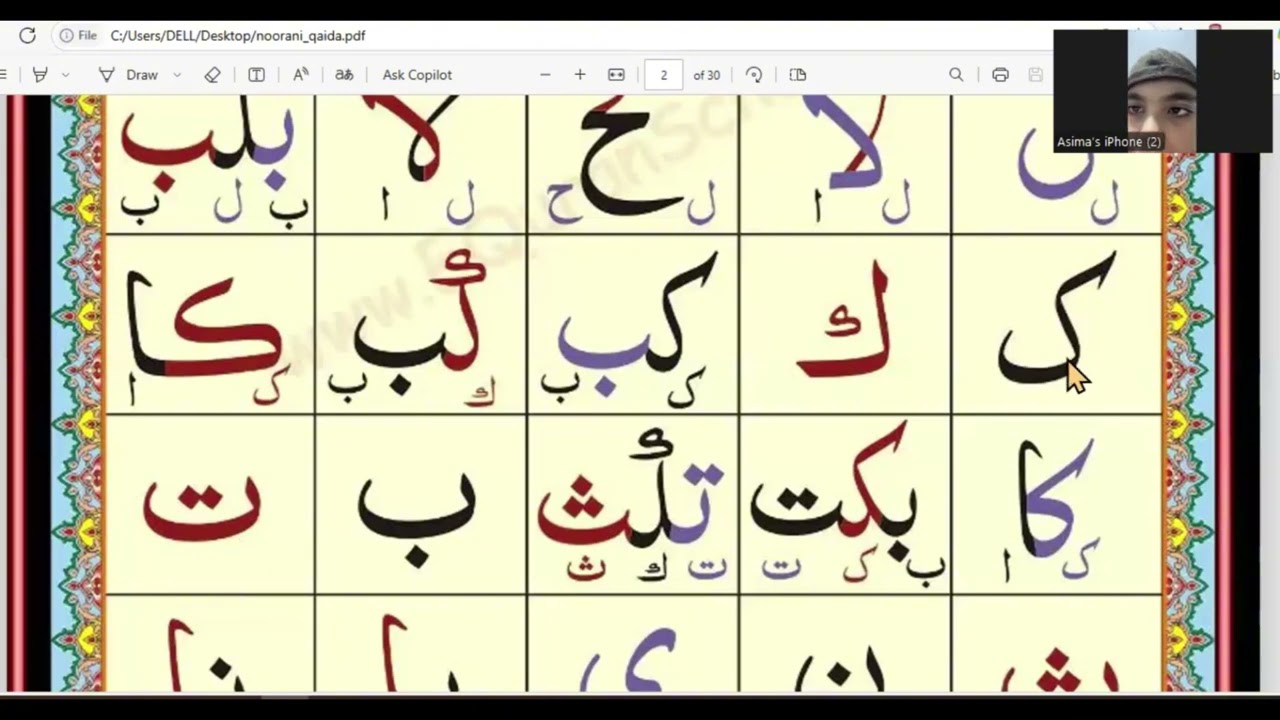Print the PDF document
The image size is (1280, 720).
pyautogui.click(x=1000, y=75)
